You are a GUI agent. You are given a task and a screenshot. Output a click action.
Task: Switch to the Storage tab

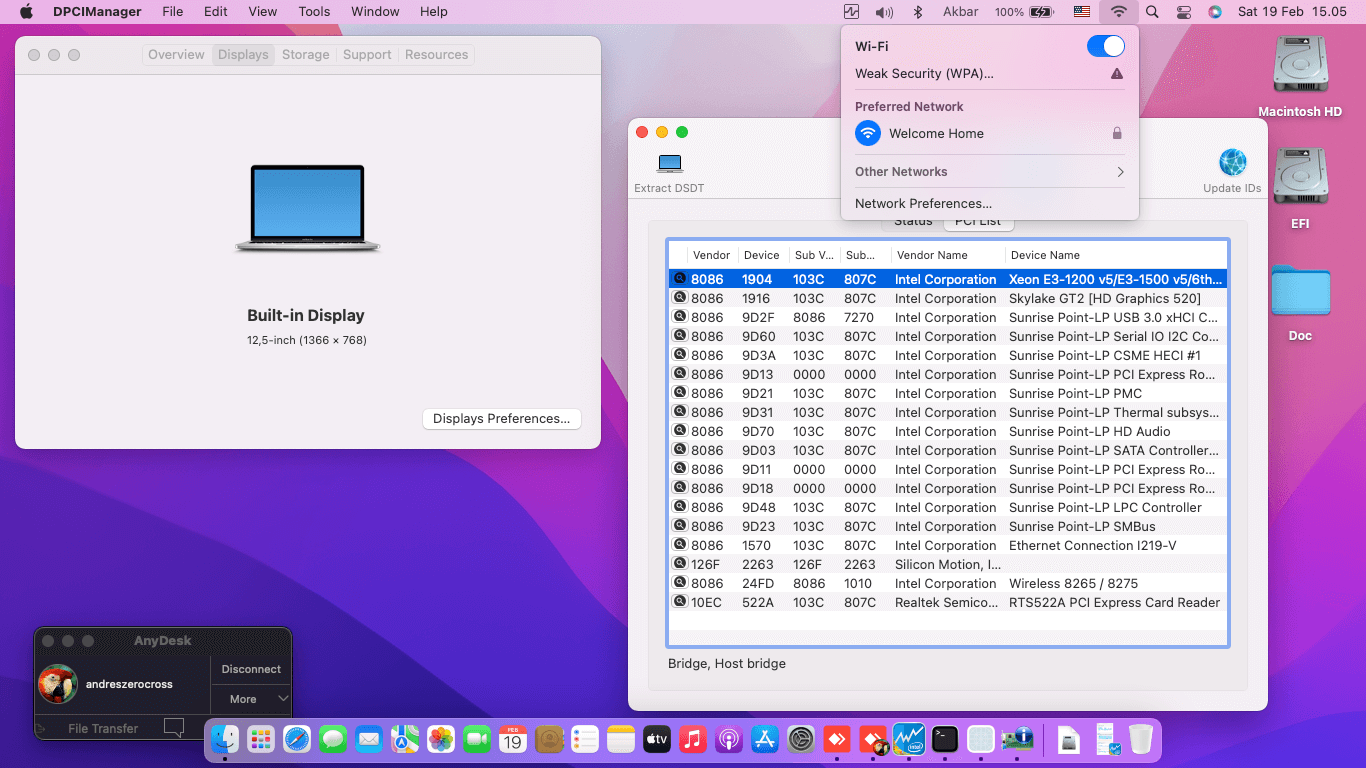point(306,55)
